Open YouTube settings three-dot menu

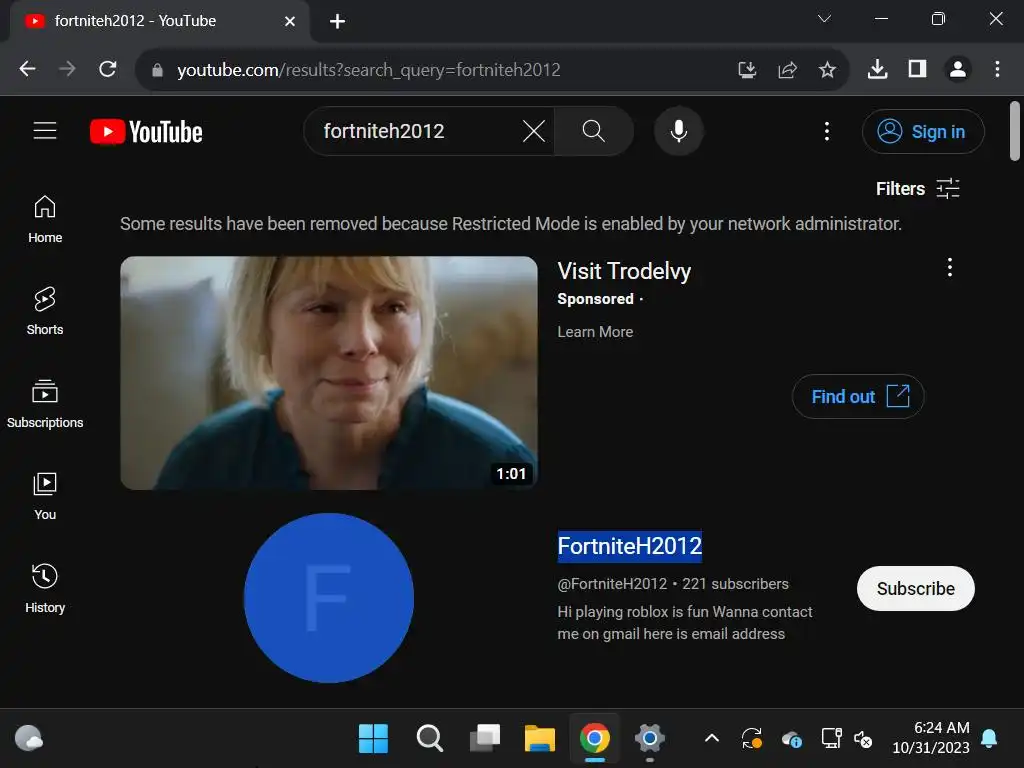pyautogui.click(x=827, y=131)
